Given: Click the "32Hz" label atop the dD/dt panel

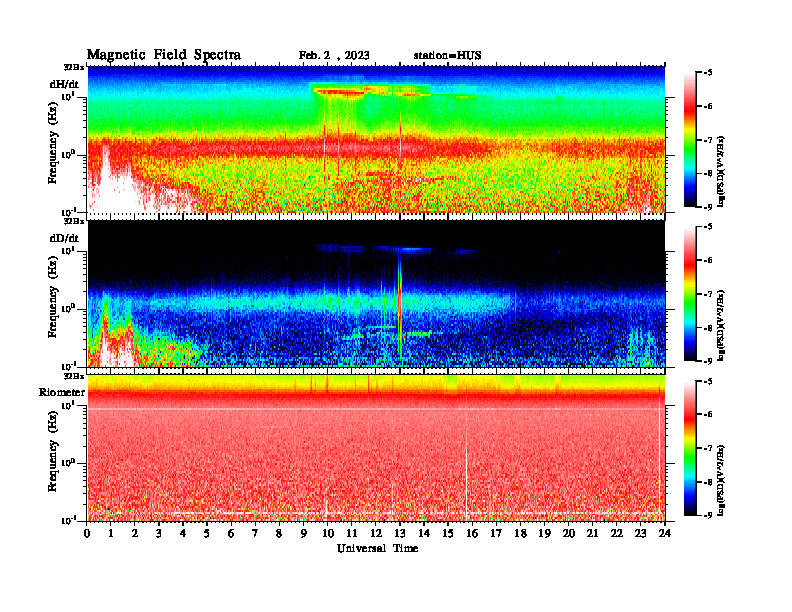Looking at the screenshot, I should pyautogui.click(x=74, y=221).
